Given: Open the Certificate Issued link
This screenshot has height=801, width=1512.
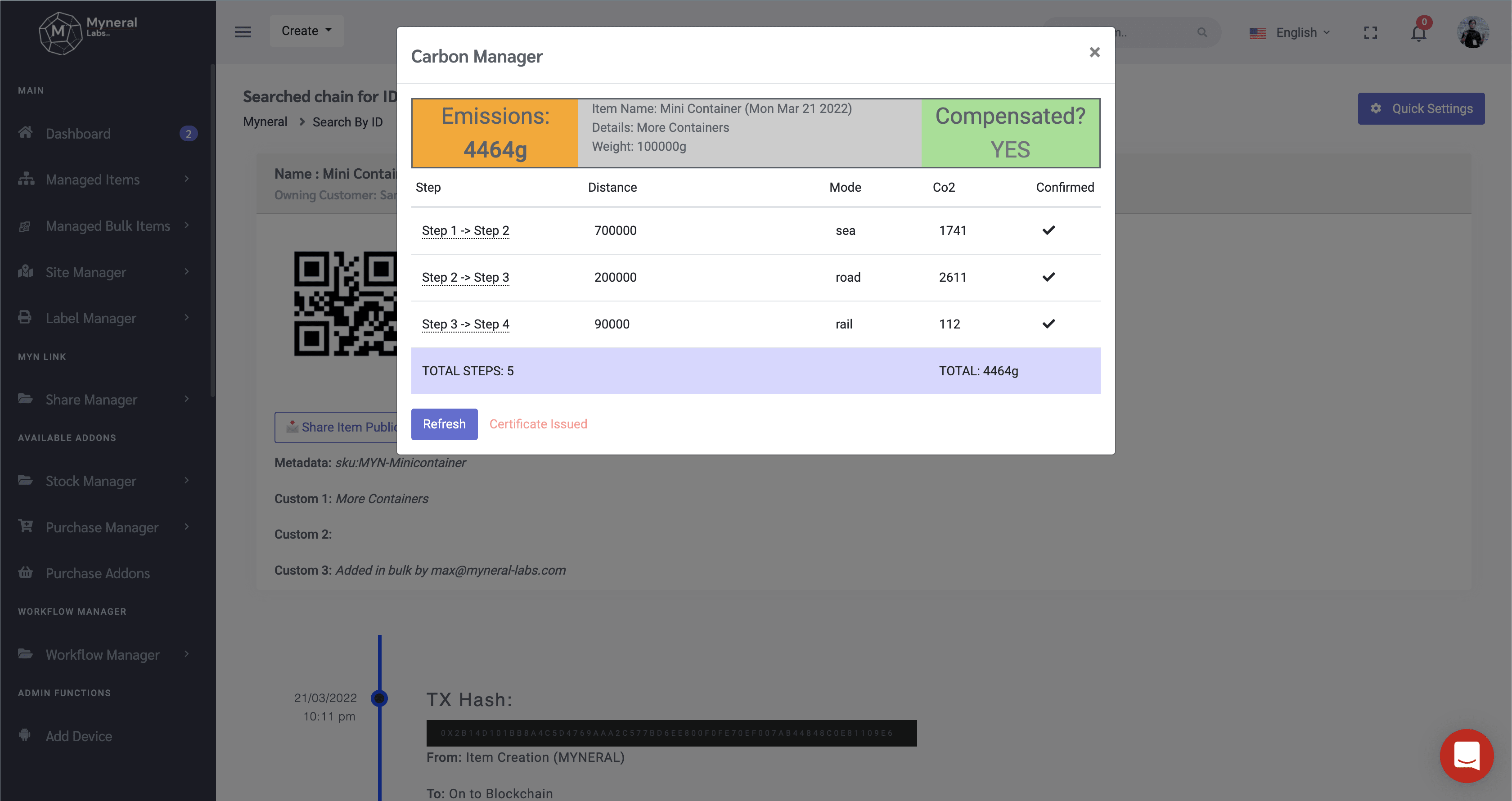Looking at the screenshot, I should [538, 424].
